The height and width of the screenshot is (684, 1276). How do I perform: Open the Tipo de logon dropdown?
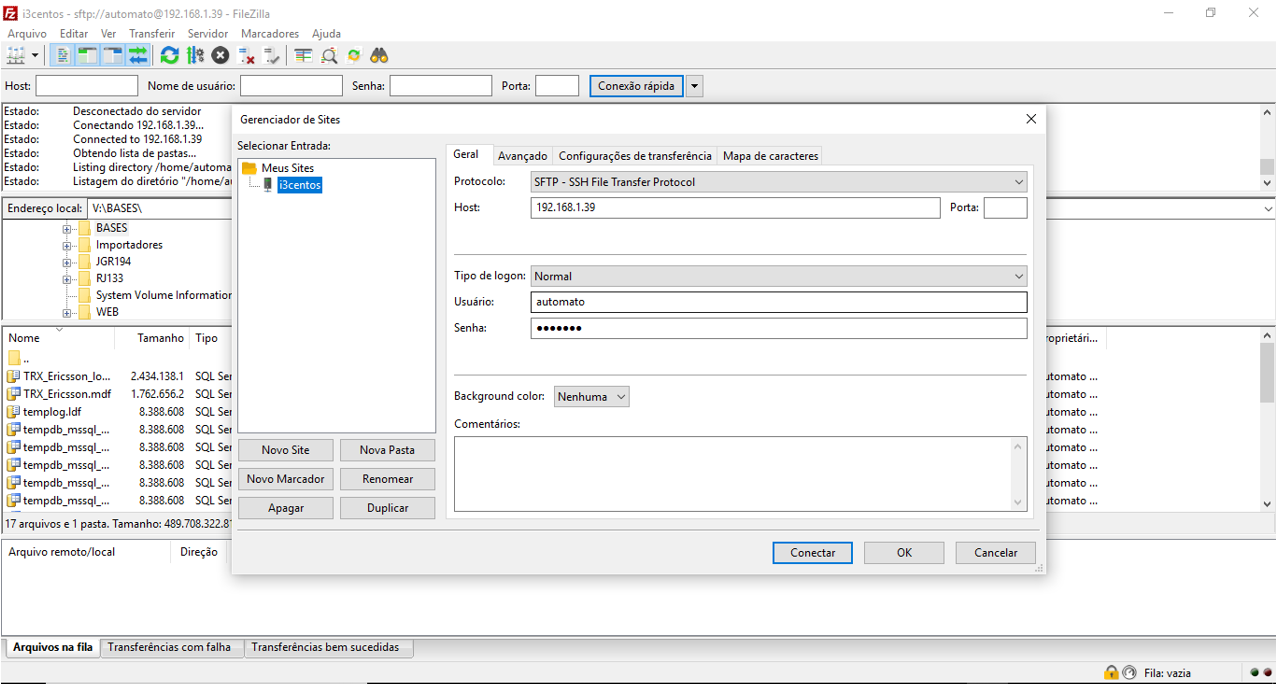779,276
